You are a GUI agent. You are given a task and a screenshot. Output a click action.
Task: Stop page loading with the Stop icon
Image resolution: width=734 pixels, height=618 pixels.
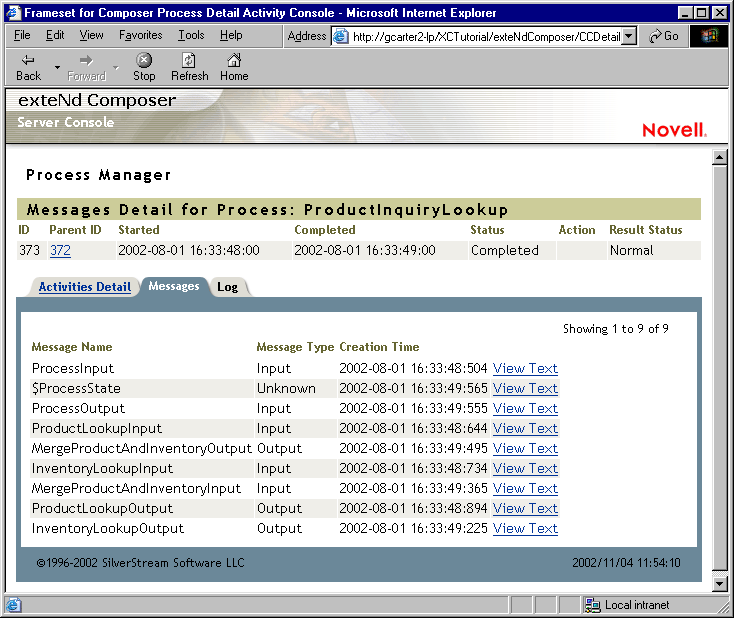point(144,67)
